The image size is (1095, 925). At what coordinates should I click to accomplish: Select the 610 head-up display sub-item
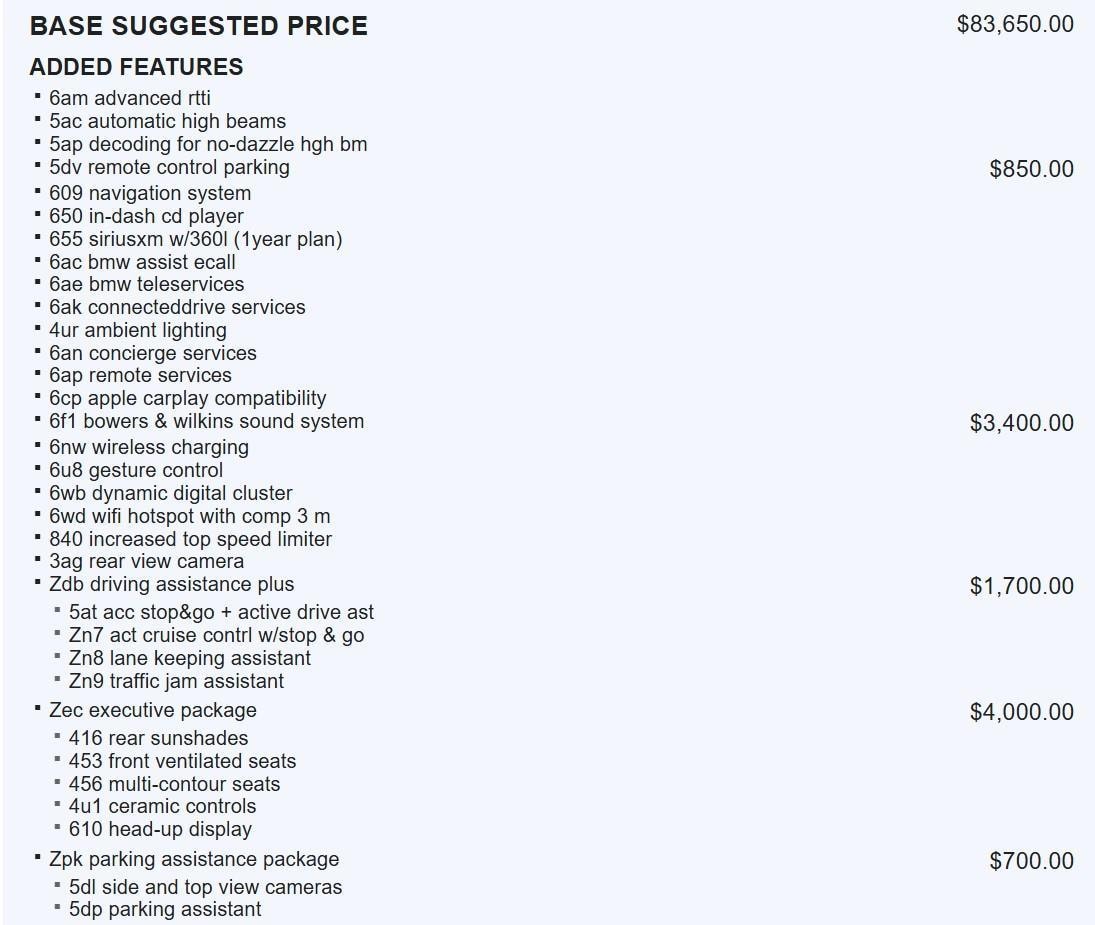[160, 829]
